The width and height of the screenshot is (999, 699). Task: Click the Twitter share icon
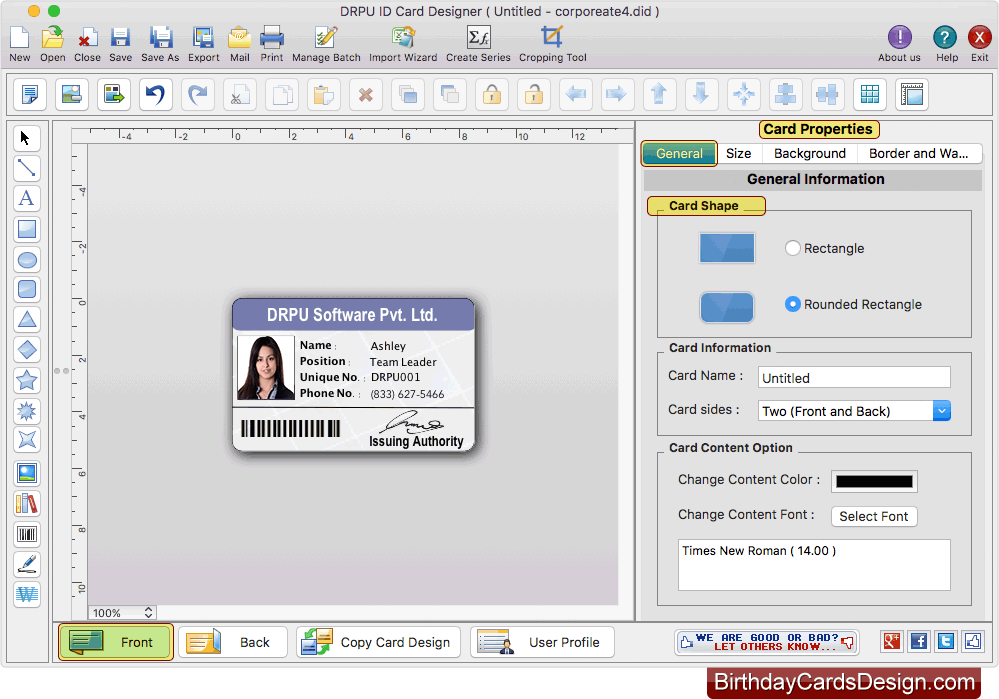click(x=946, y=642)
